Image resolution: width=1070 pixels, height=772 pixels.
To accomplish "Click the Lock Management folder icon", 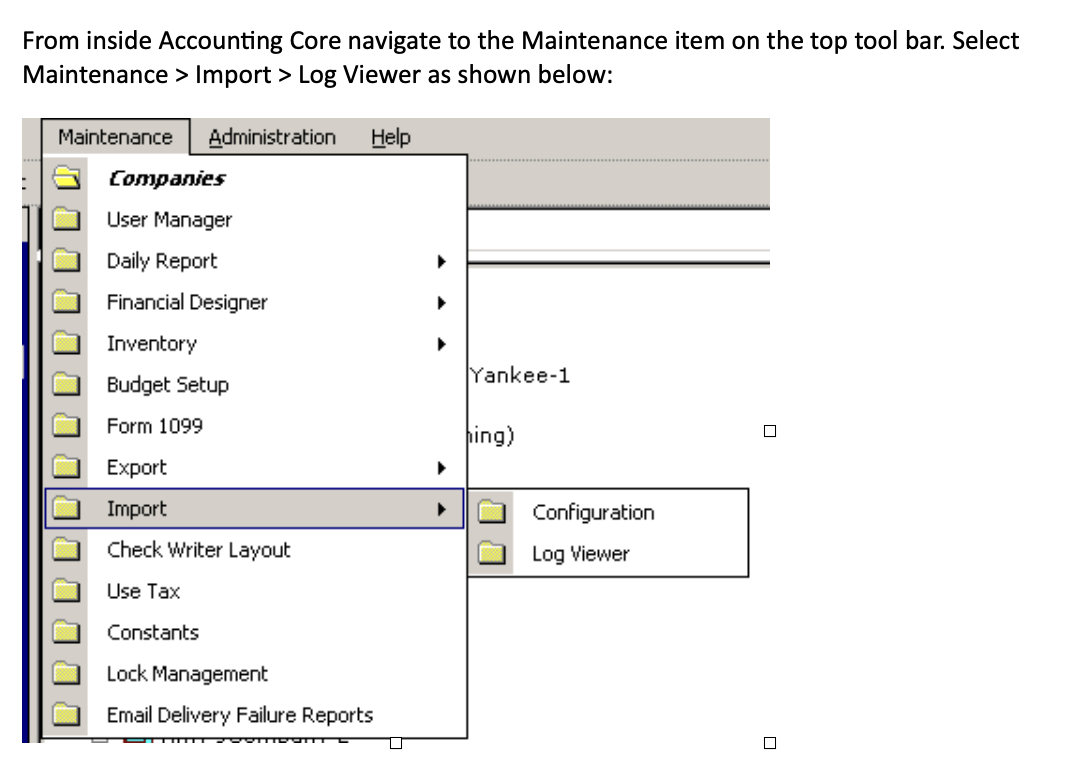I will click(68, 674).
